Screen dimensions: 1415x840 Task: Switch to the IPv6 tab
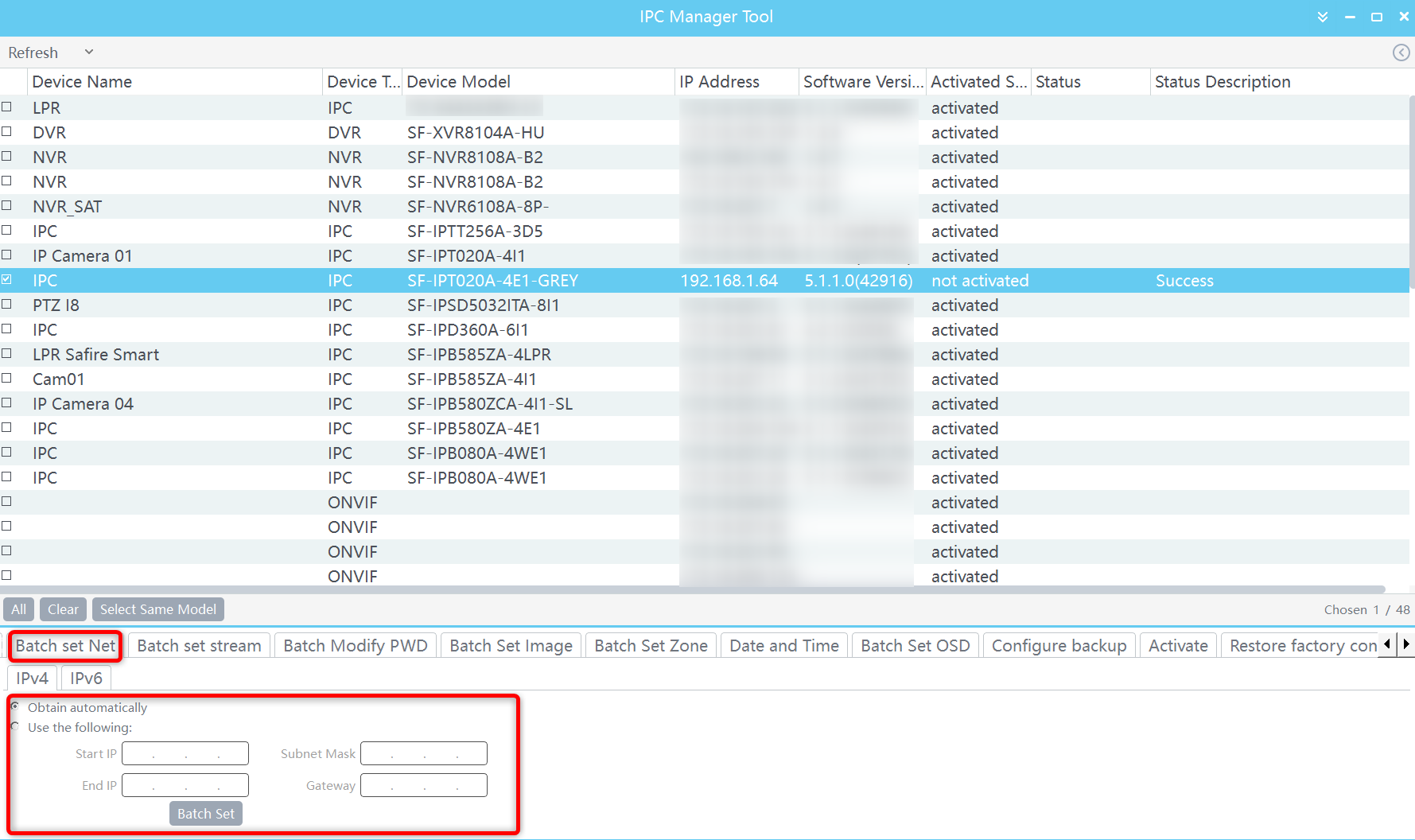pos(86,679)
